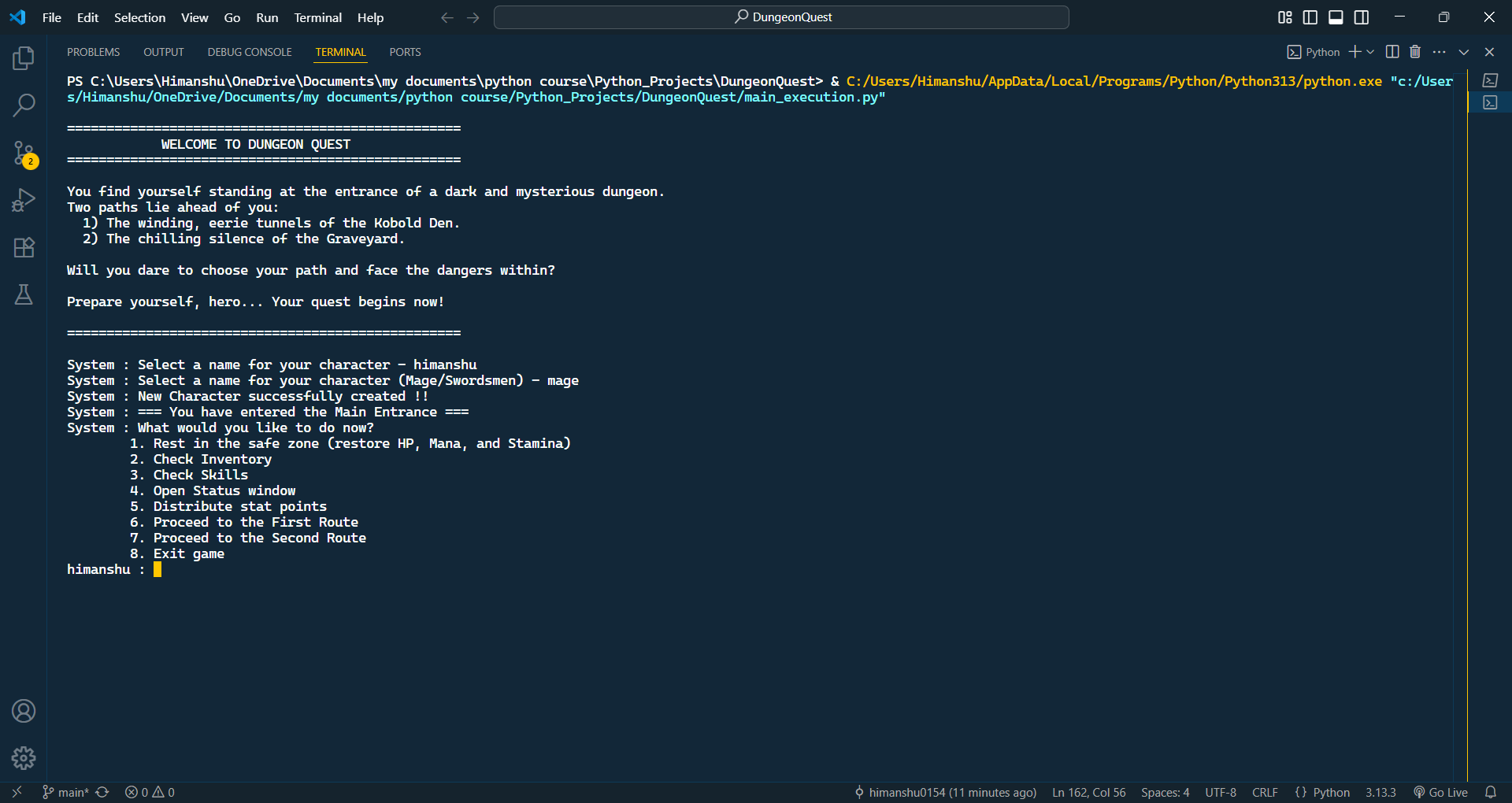Open the Explorer view in activity bar
Viewport: 1512px width, 803px height.
[x=24, y=58]
